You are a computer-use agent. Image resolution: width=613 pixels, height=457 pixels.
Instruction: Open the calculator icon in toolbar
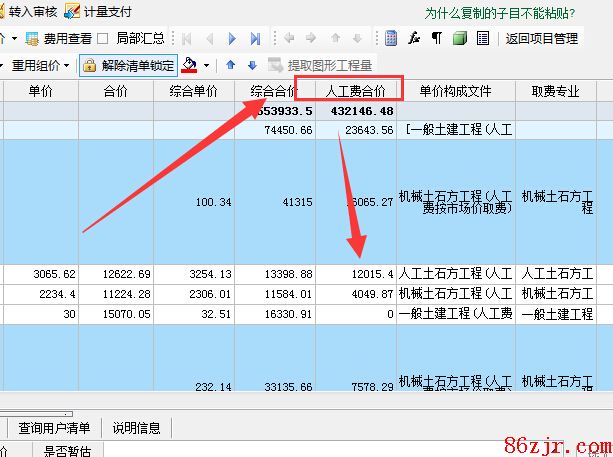pos(392,39)
